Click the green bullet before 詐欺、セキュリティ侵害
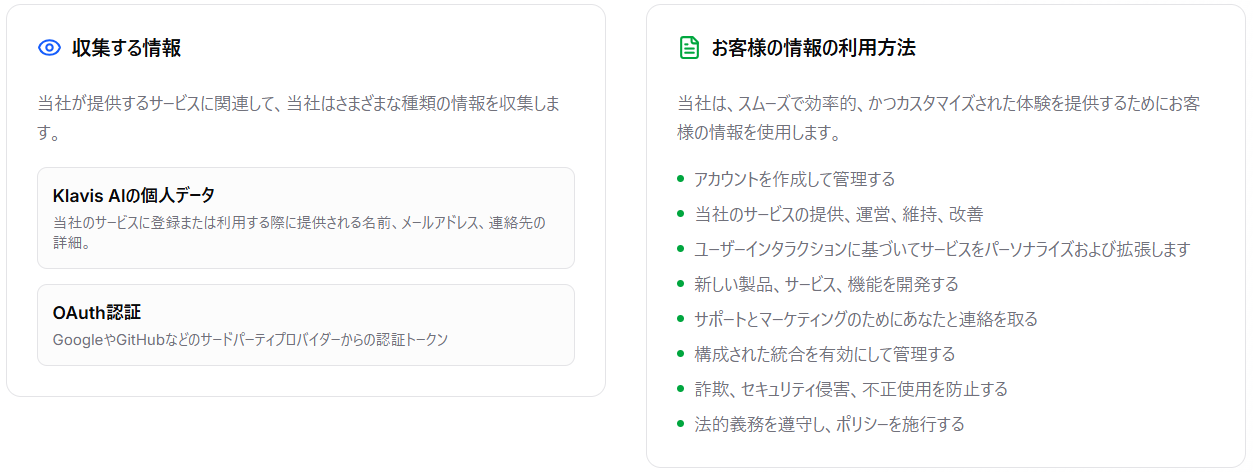 681,389
